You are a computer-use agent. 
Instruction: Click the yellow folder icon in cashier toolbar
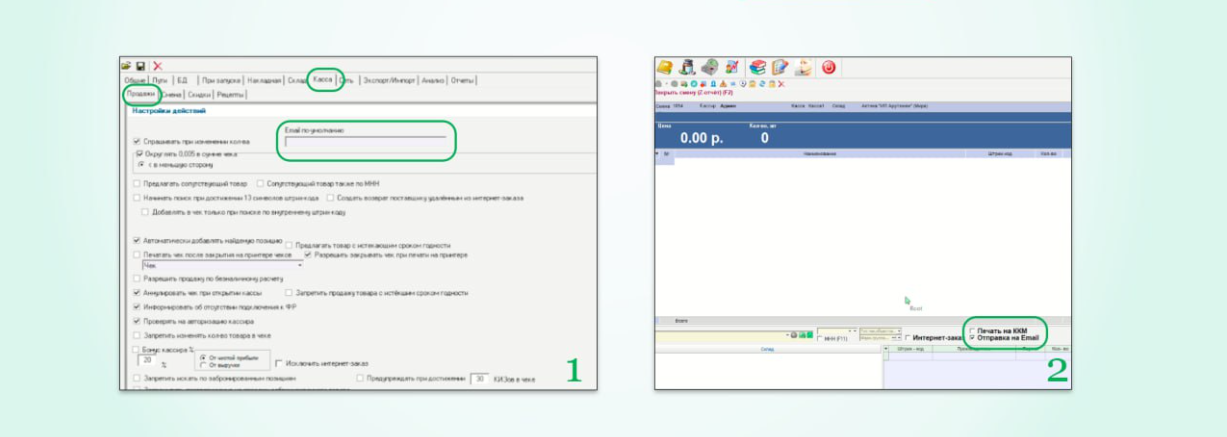[x=665, y=68]
